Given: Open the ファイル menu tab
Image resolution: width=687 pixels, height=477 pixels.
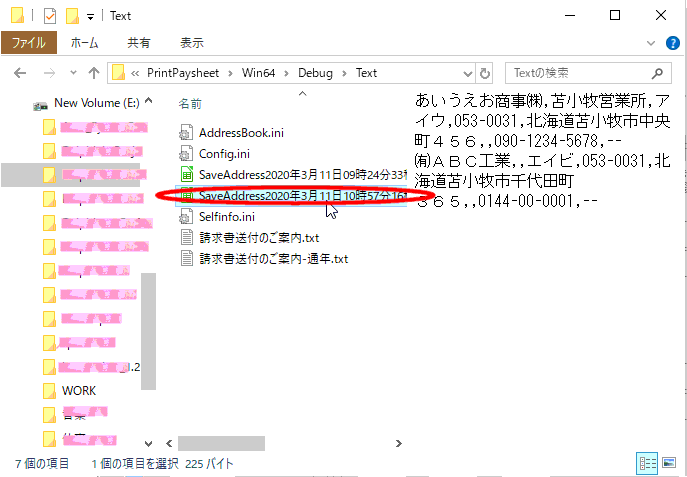Looking at the screenshot, I should [29, 44].
